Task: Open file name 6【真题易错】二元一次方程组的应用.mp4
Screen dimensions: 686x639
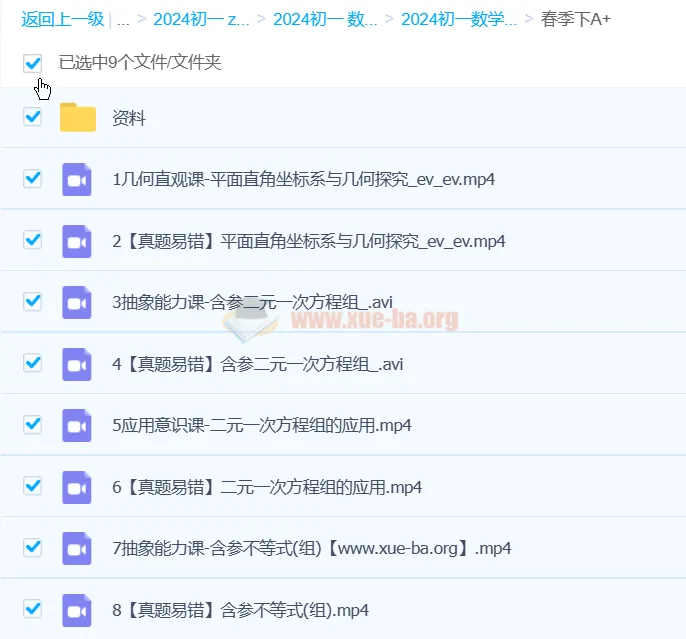Action: click(x=267, y=487)
